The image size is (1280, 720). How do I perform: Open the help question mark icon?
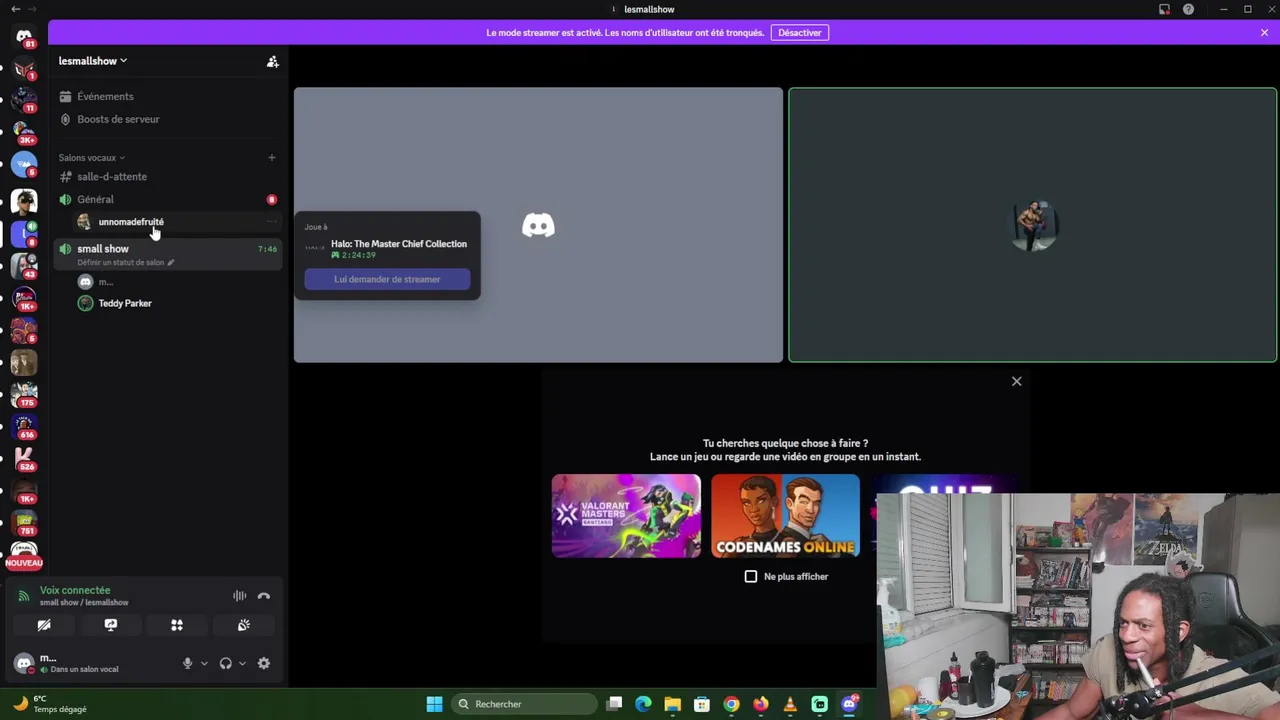coord(1188,9)
